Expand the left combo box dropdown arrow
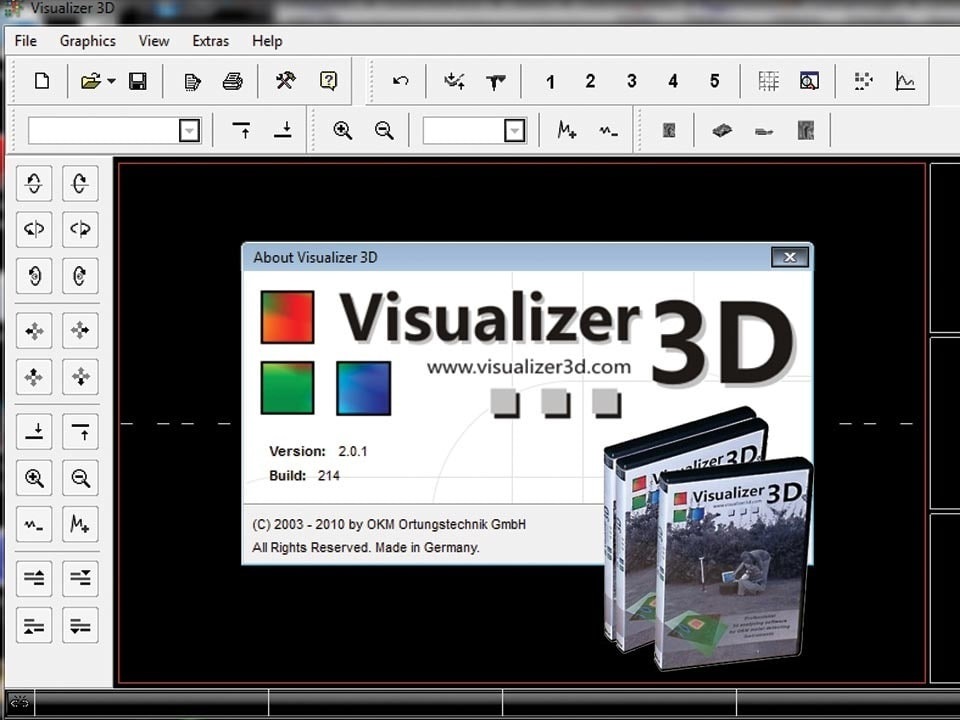Screen dimensions: 960x720 (189, 131)
